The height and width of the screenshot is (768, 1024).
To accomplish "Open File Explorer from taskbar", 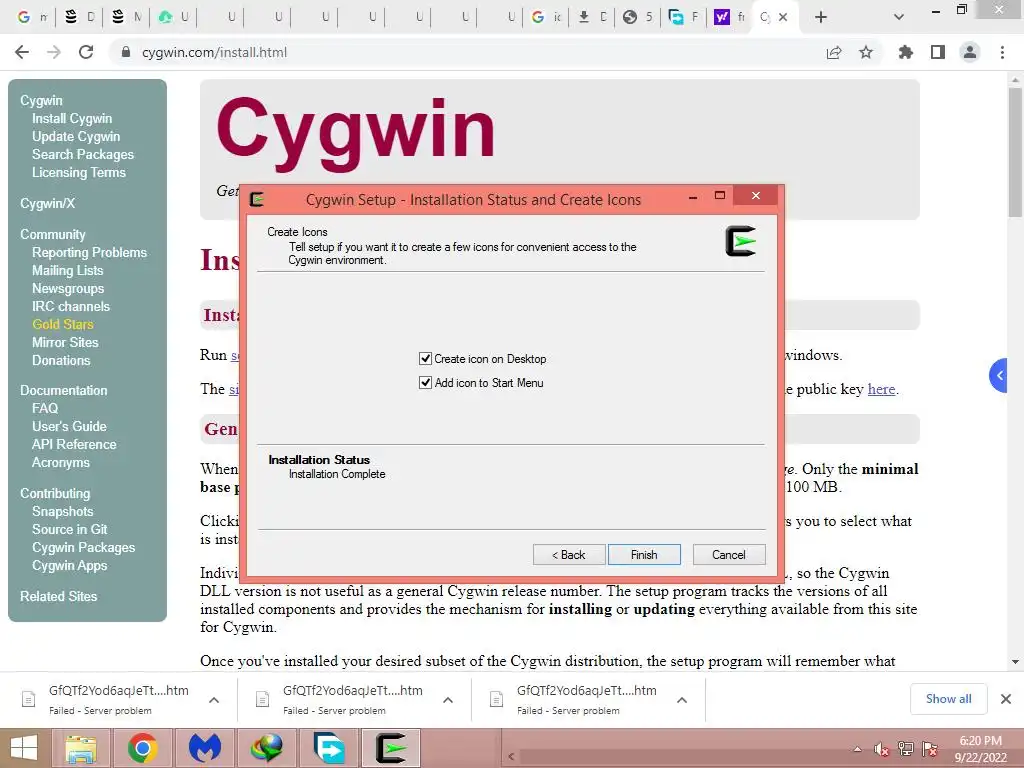I will pos(80,748).
